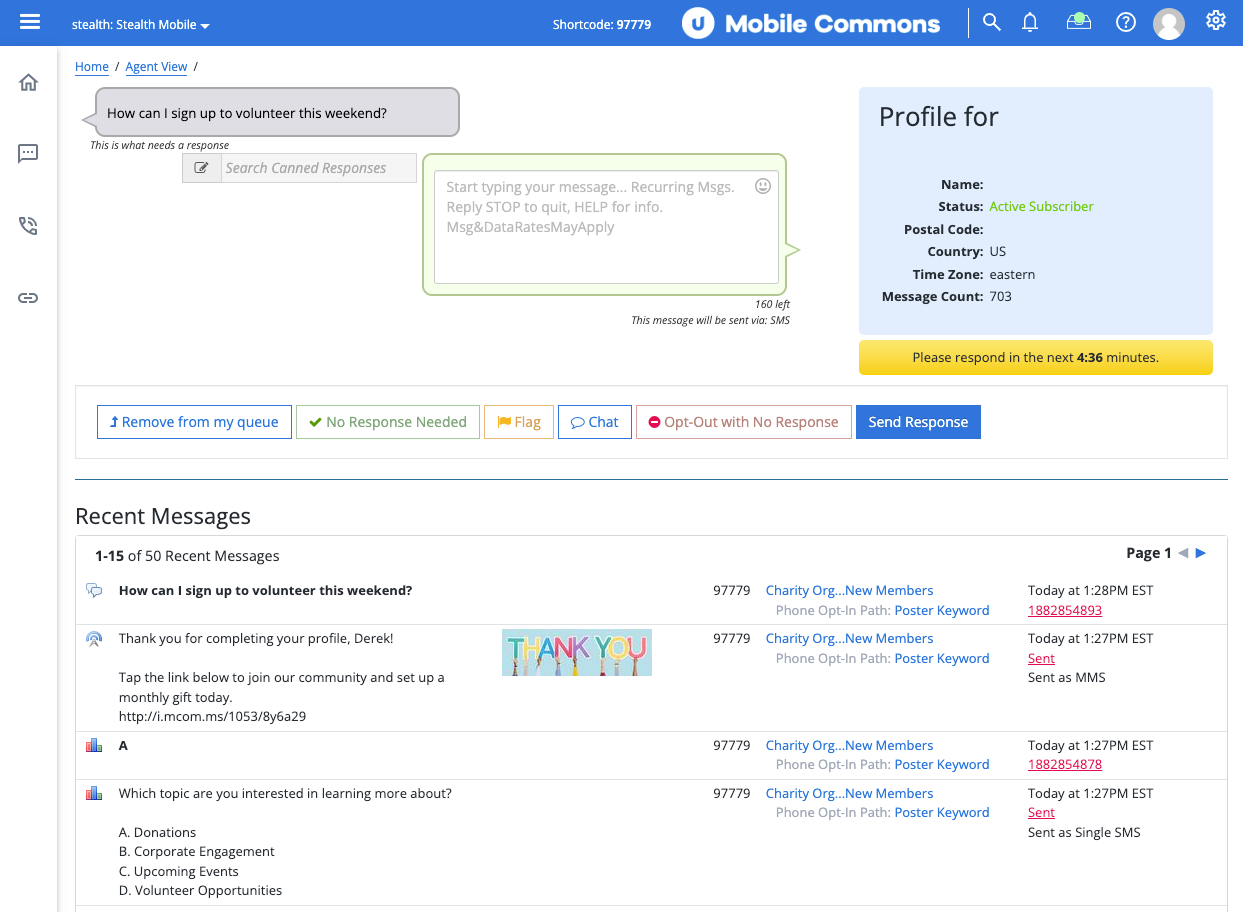Viewport: 1243px width, 912px height.
Task: Open the sidebar link chain icon
Action: point(27,297)
